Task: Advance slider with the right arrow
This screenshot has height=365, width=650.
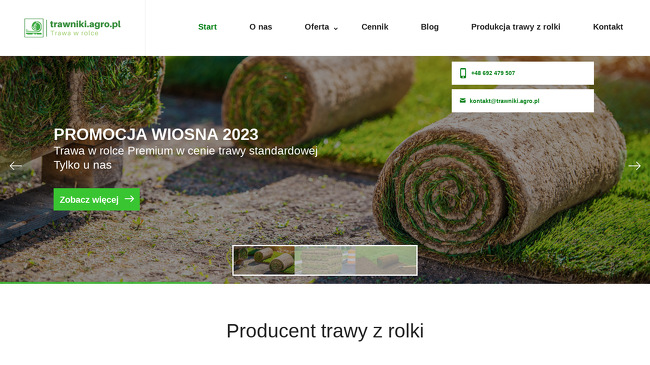Action: [634, 166]
